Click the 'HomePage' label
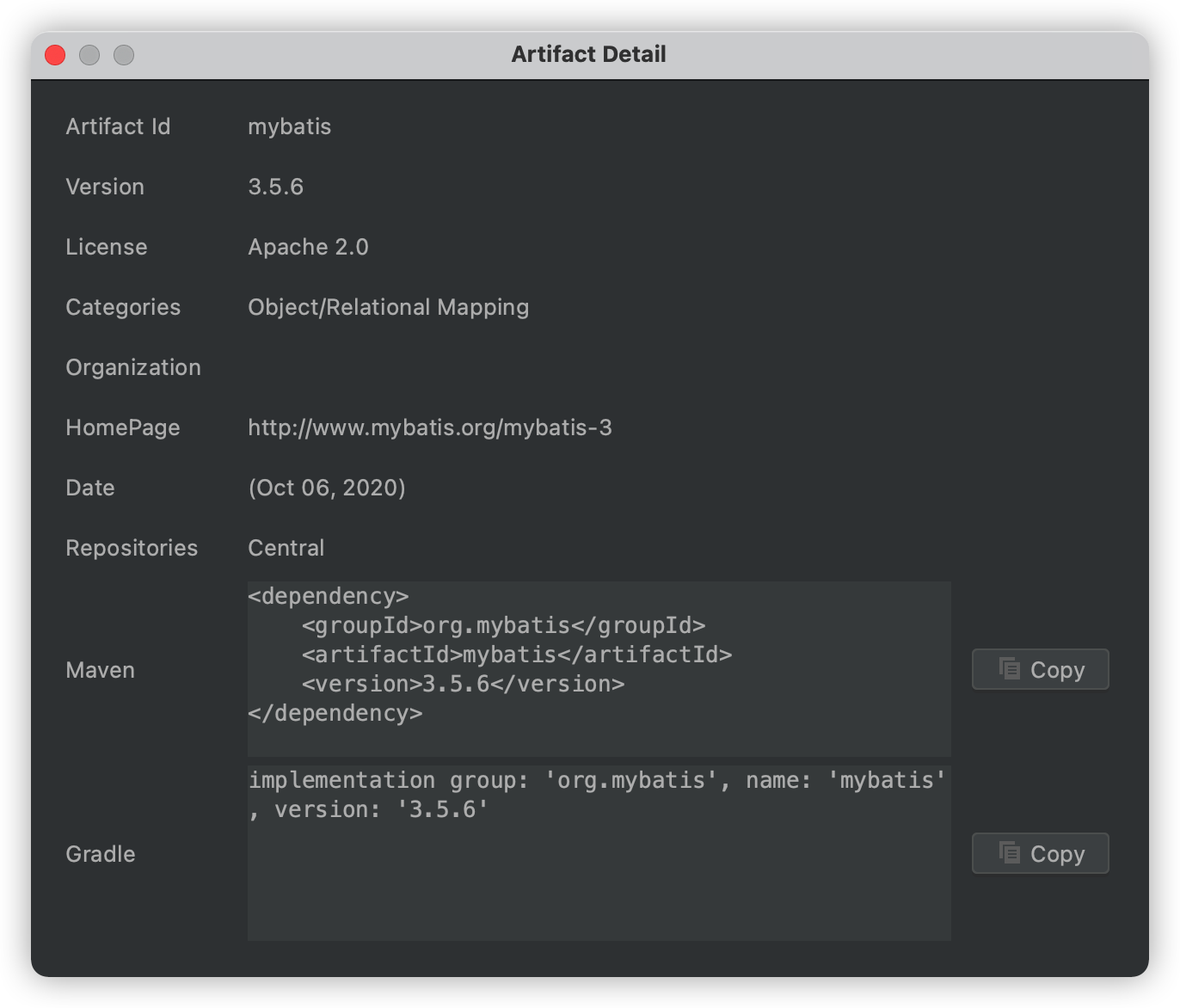Image resolution: width=1180 pixels, height=1008 pixels. click(x=123, y=427)
